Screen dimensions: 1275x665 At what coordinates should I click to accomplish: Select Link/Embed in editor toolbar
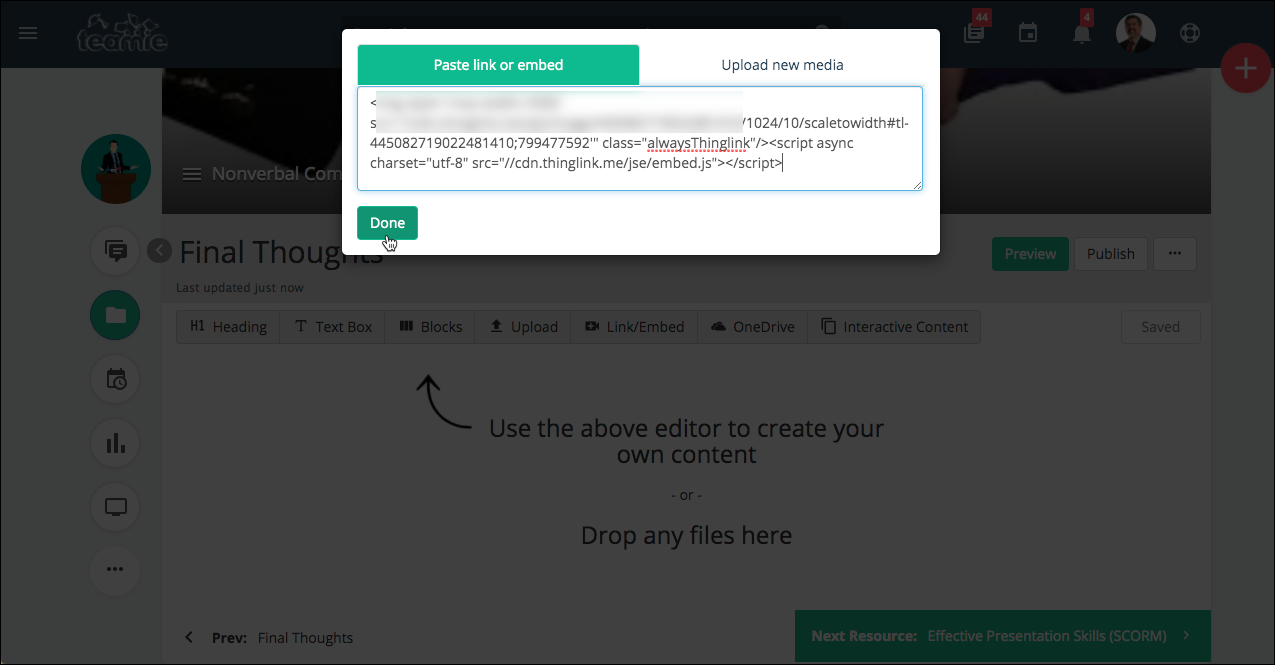(634, 327)
